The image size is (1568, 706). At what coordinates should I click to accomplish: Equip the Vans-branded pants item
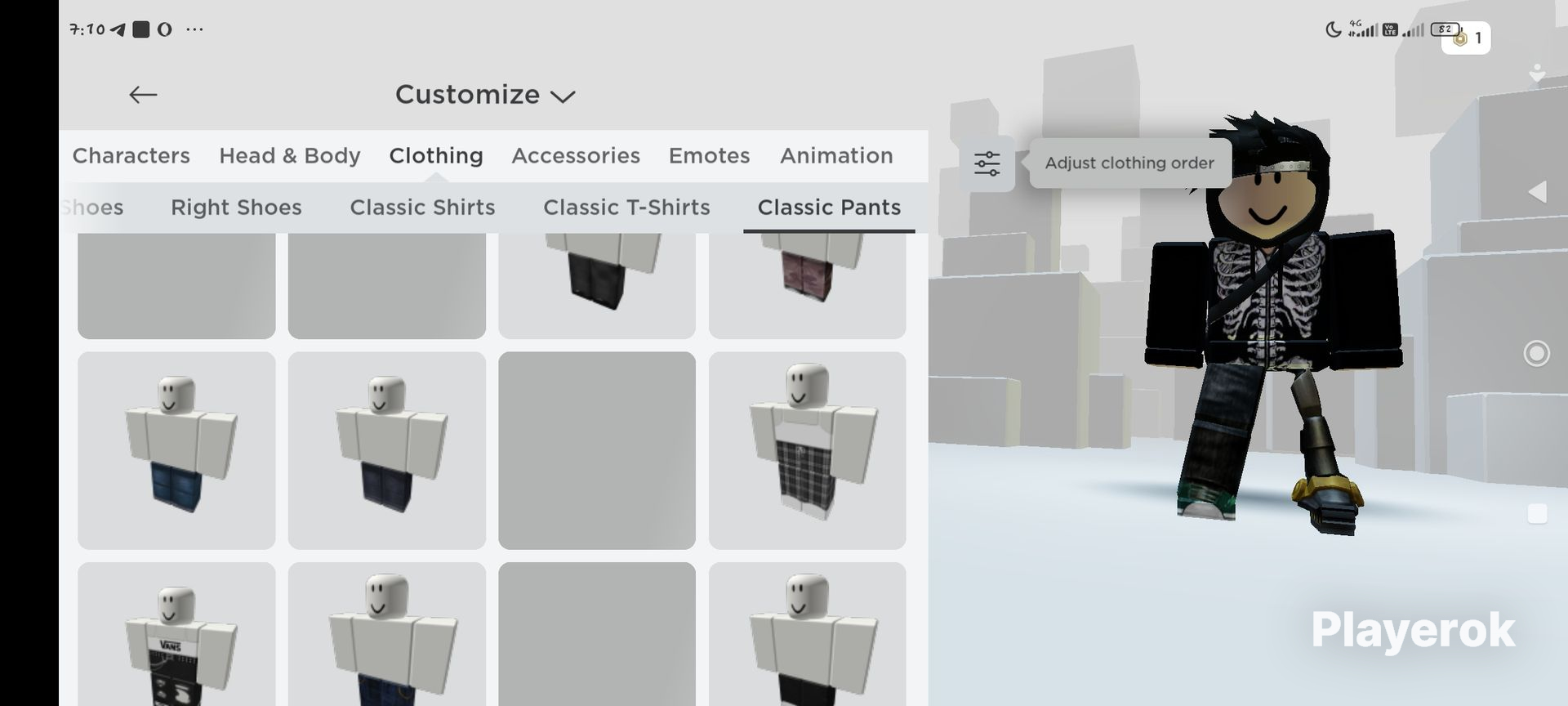(x=176, y=634)
